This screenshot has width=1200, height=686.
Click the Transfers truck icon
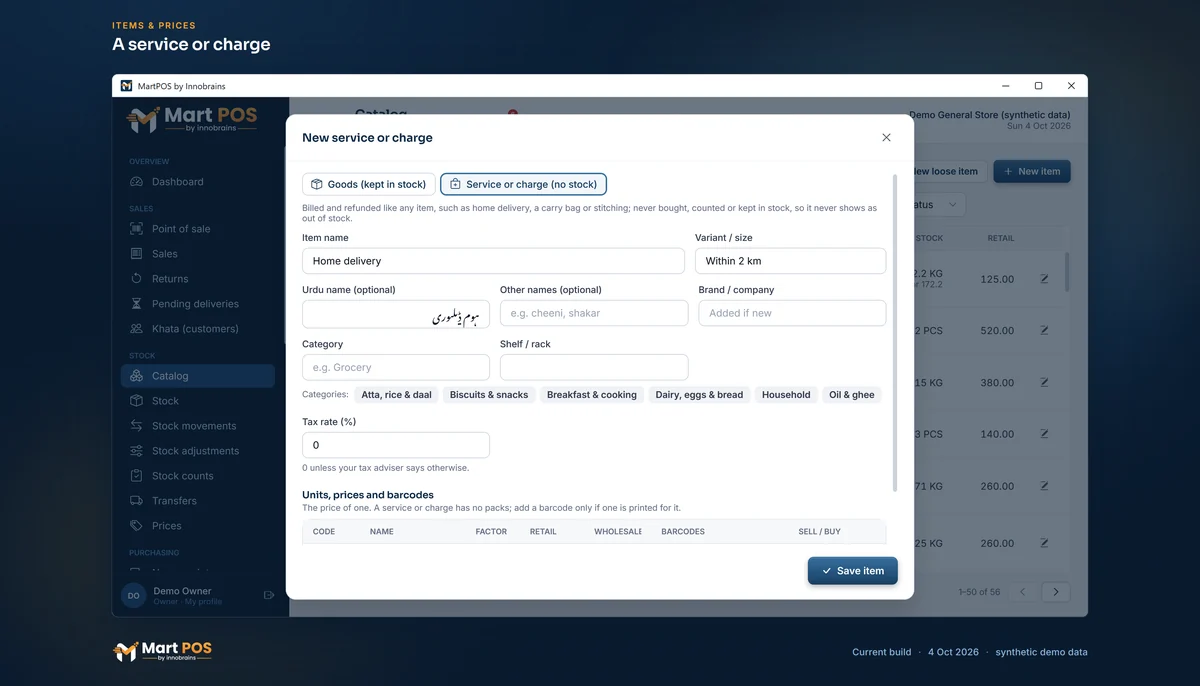pyautogui.click(x=136, y=501)
